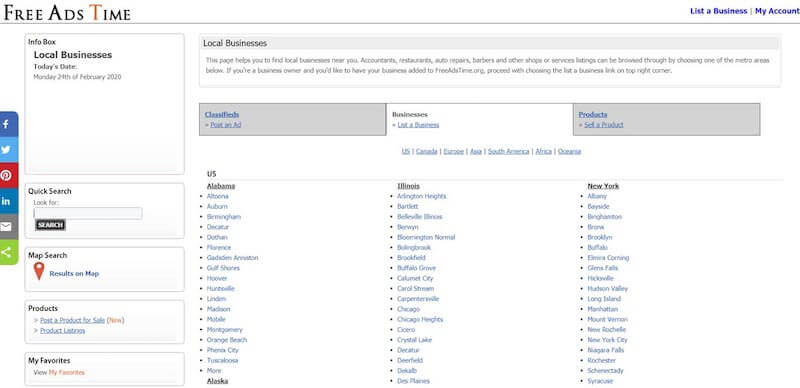Select Albany city link
The height and width of the screenshot is (388, 800).
pyautogui.click(x=597, y=196)
